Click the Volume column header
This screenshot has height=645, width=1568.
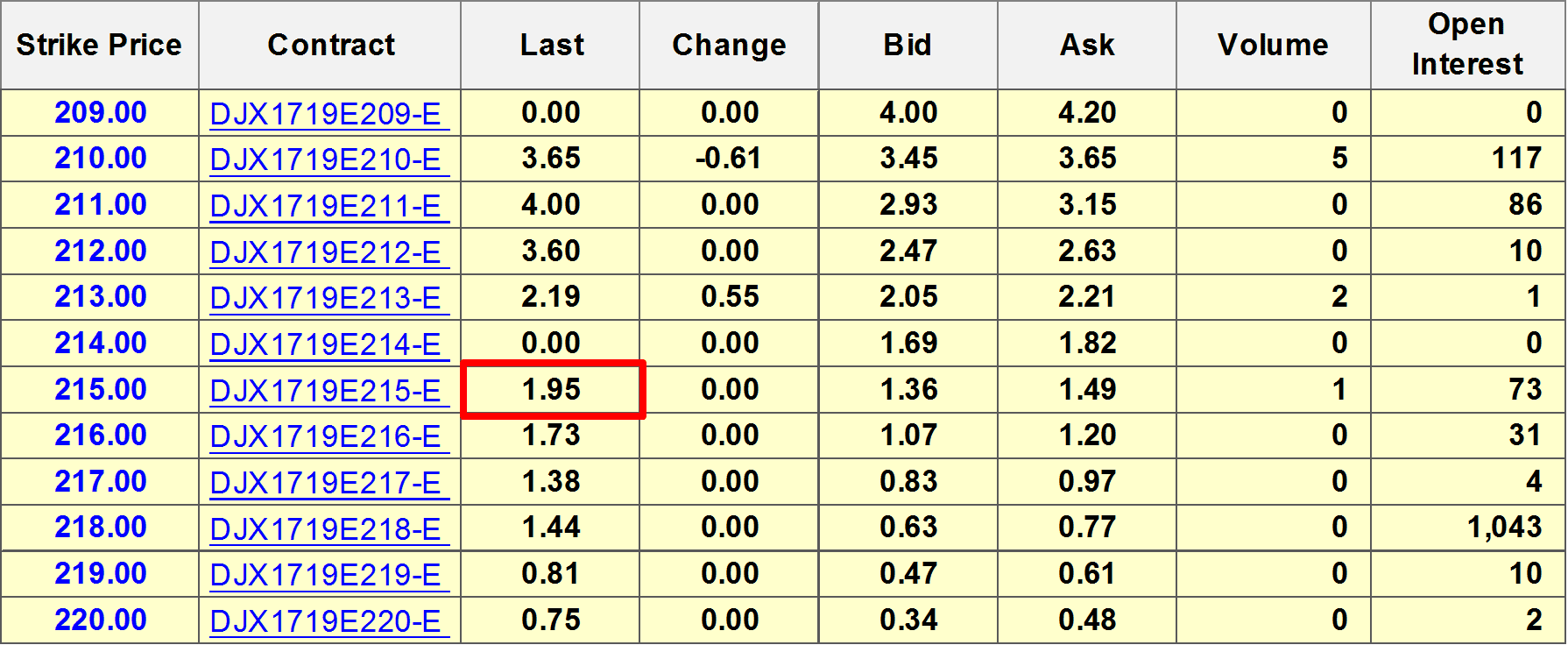pyautogui.click(x=1273, y=45)
